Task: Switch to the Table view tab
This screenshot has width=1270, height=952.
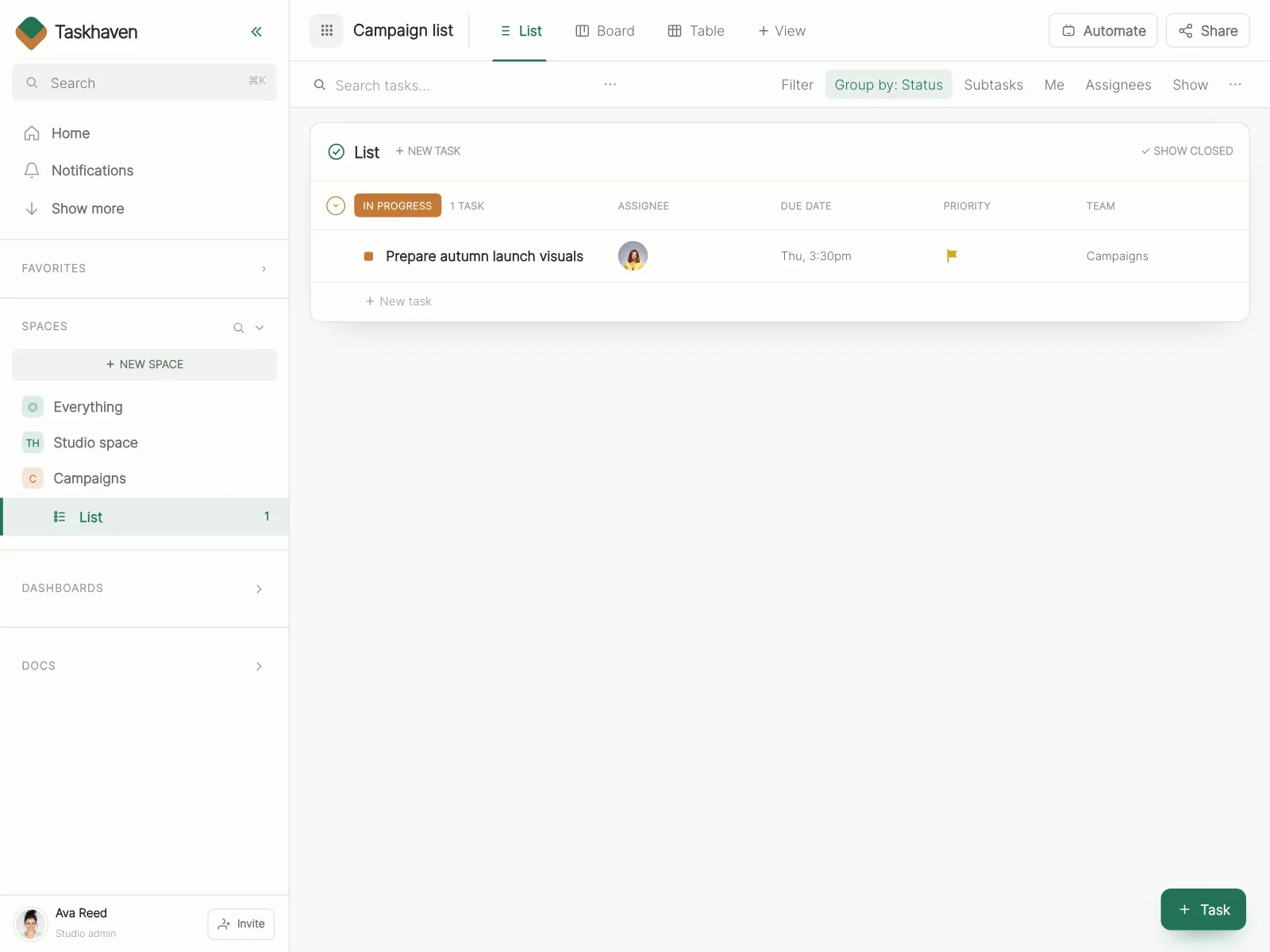Action: tap(696, 31)
